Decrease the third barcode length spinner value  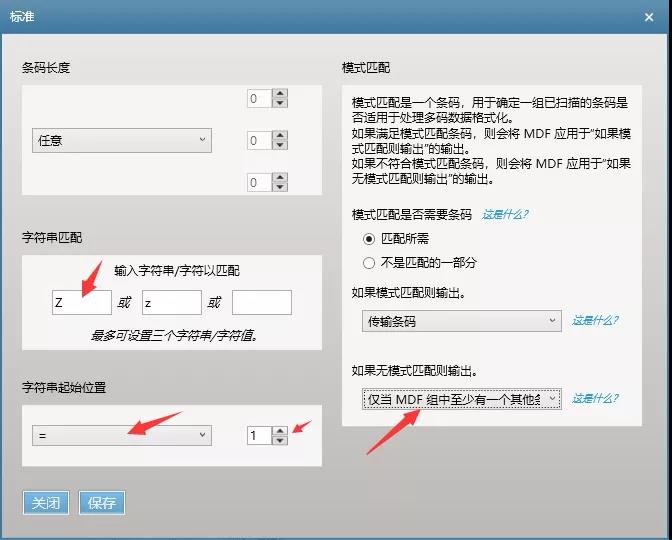[280, 188]
